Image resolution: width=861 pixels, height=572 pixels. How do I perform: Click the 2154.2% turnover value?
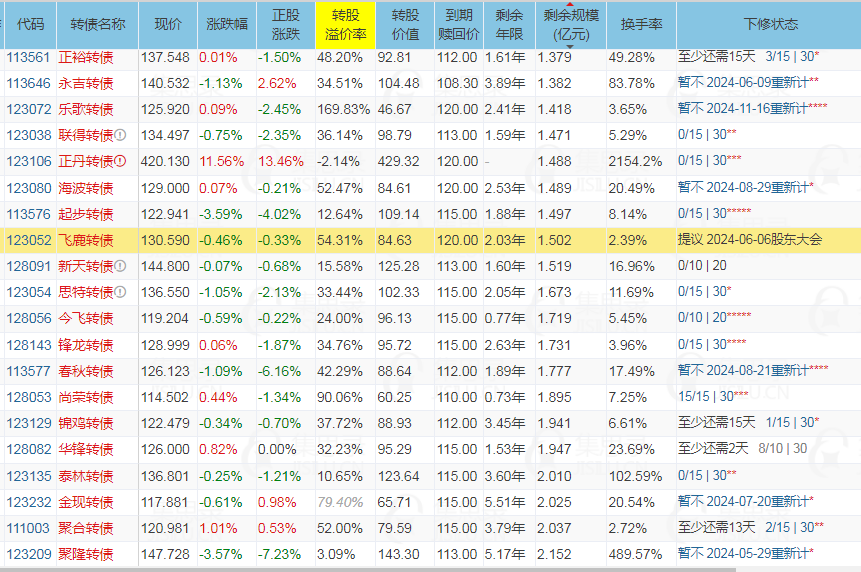tap(635, 161)
